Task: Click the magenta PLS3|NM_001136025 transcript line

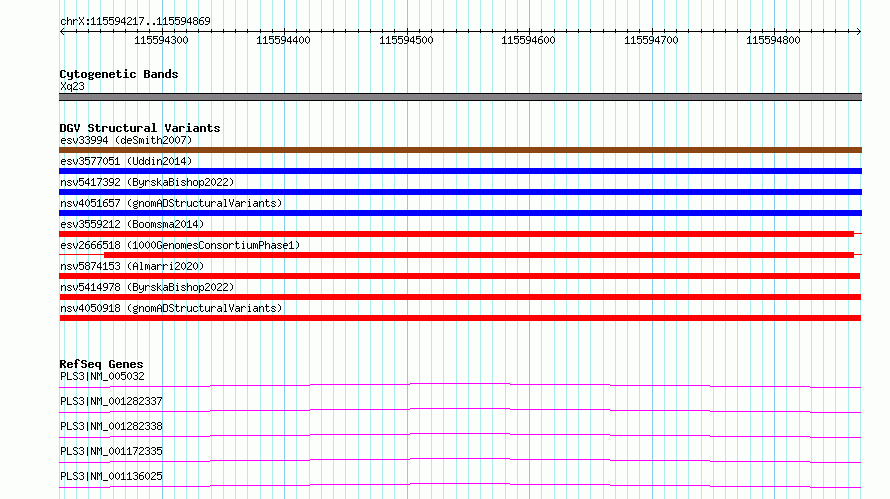Action: (x=460, y=485)
